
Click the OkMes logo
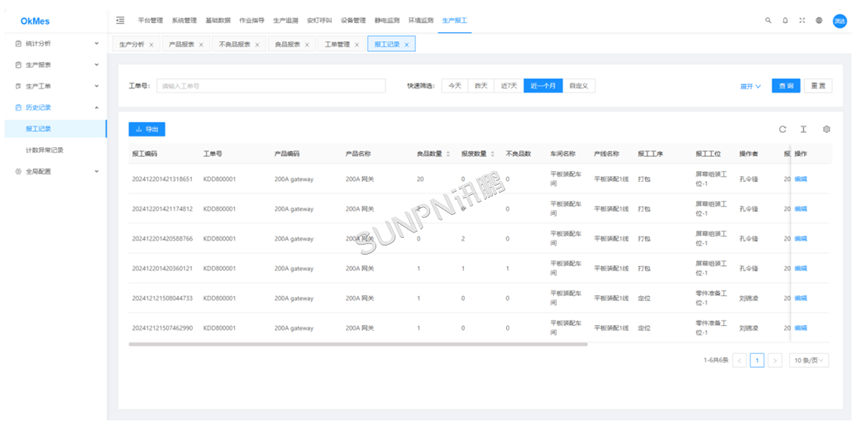coord(35,21)
